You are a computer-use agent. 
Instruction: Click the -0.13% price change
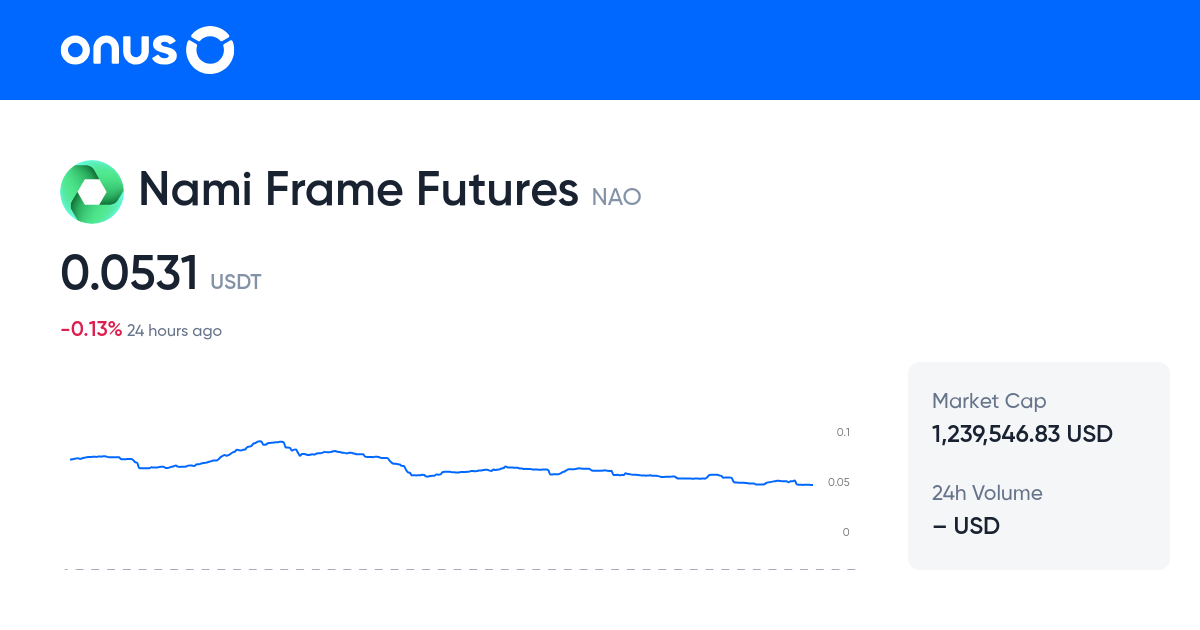(91, 330)
